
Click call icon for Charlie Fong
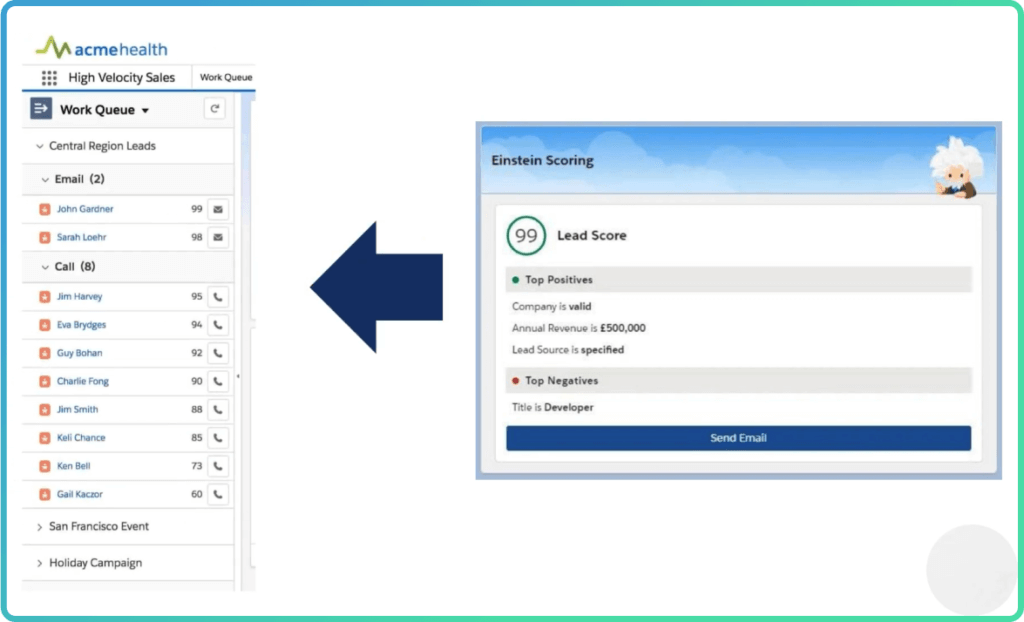pos(218,381)
